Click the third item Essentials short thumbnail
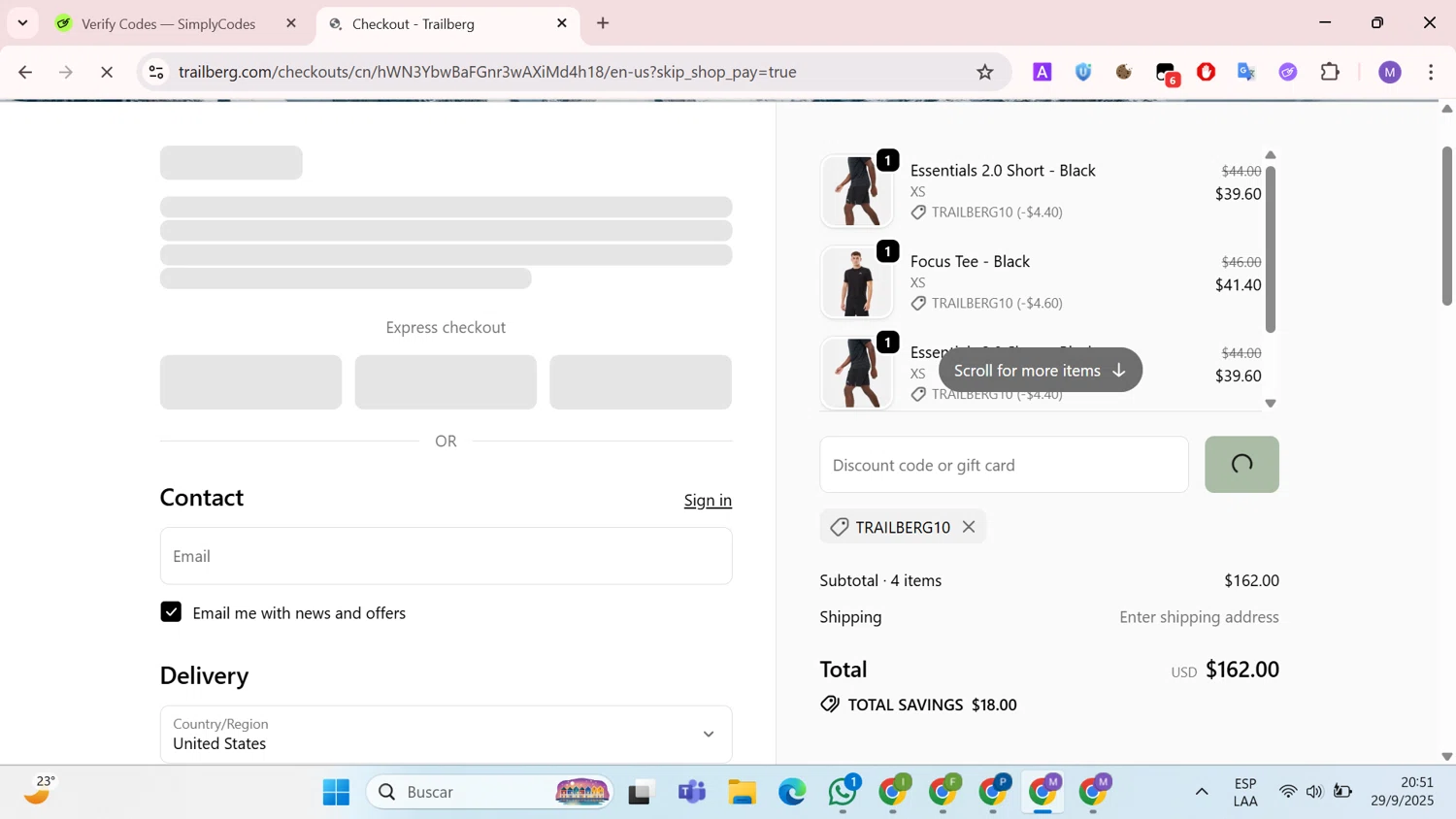Image resolution: width=1456 pixels, height=819 pixels. click(x=856, y=373)
